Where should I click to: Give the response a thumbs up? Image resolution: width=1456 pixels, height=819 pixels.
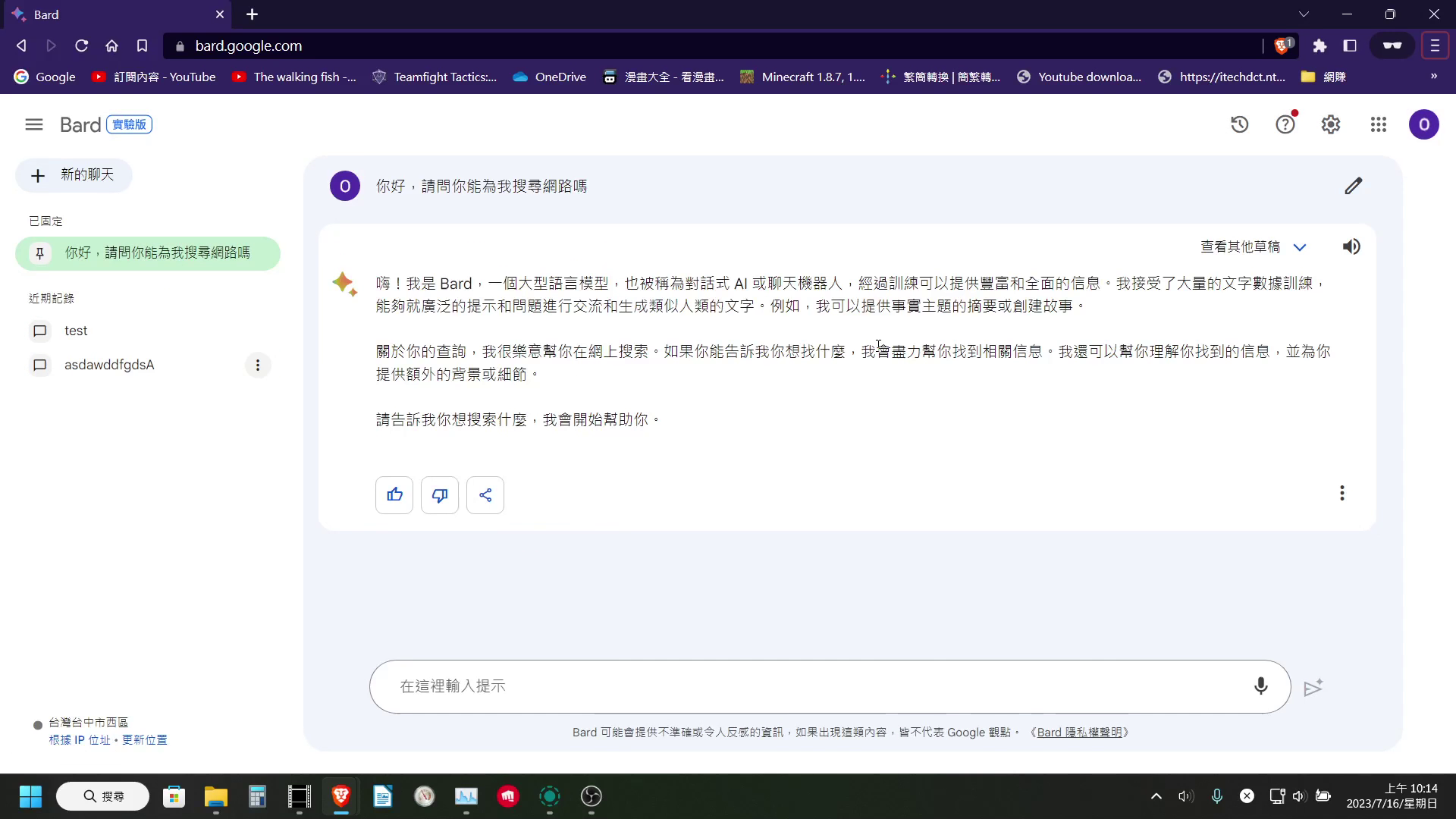394,495
